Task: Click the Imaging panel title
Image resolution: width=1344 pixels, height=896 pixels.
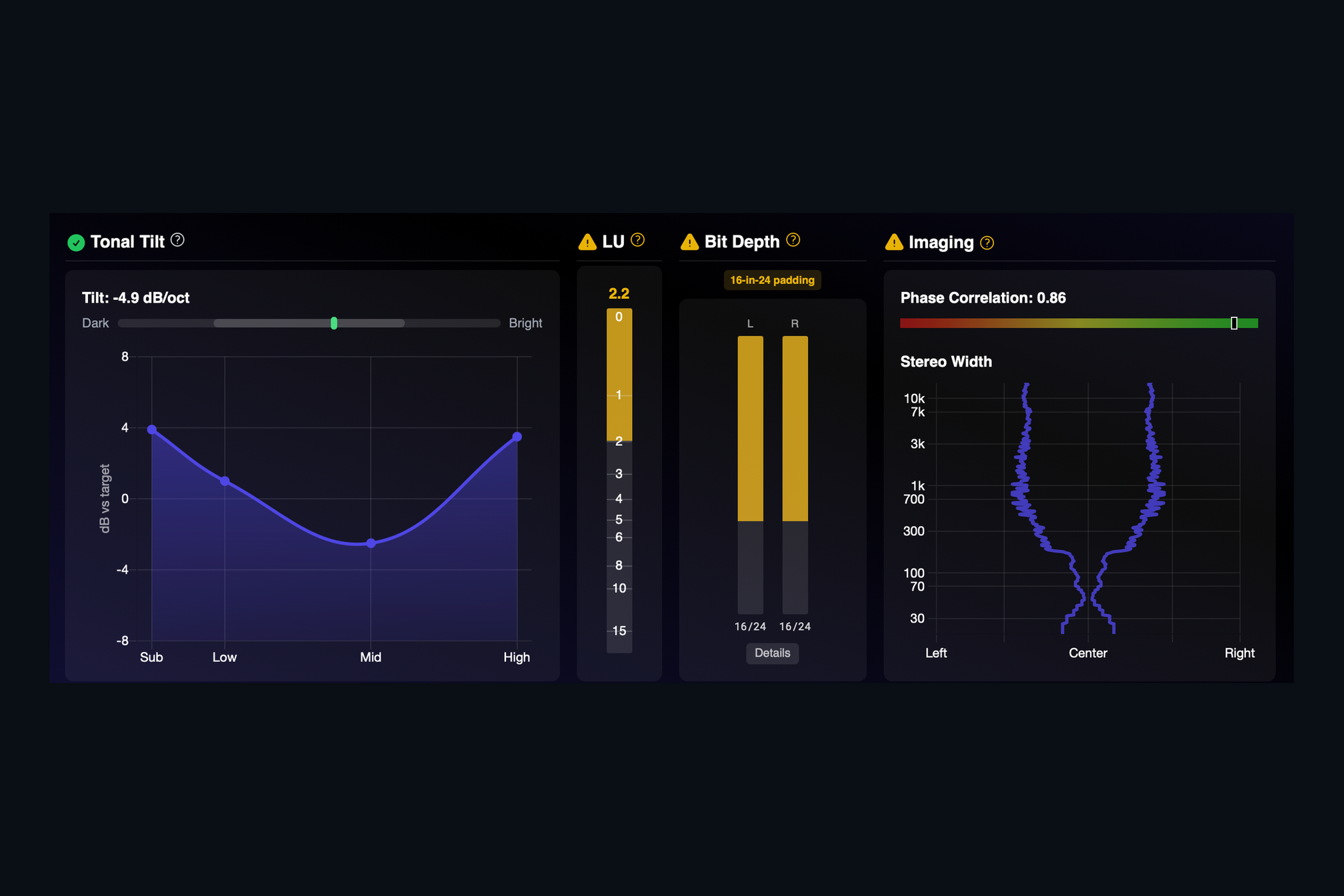Action: click(941, 243)
